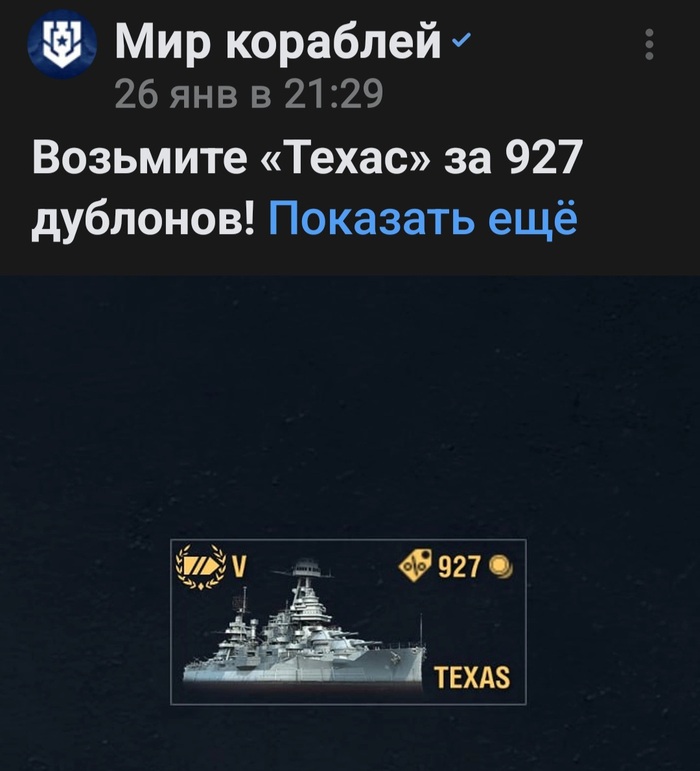
Task: Click the post text about «Техас»
Action: pyautogui.click(x=307, y=188)
